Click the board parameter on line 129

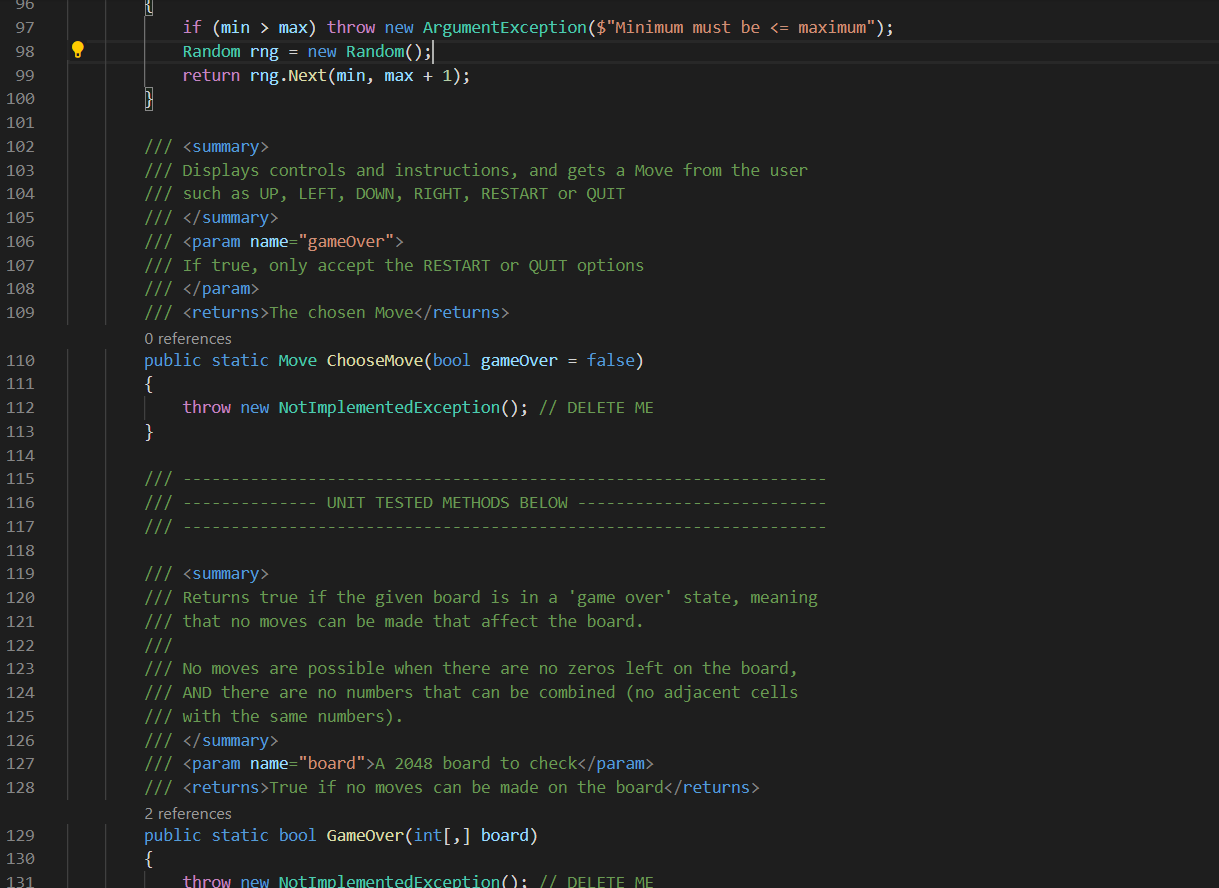pos(505,835)
